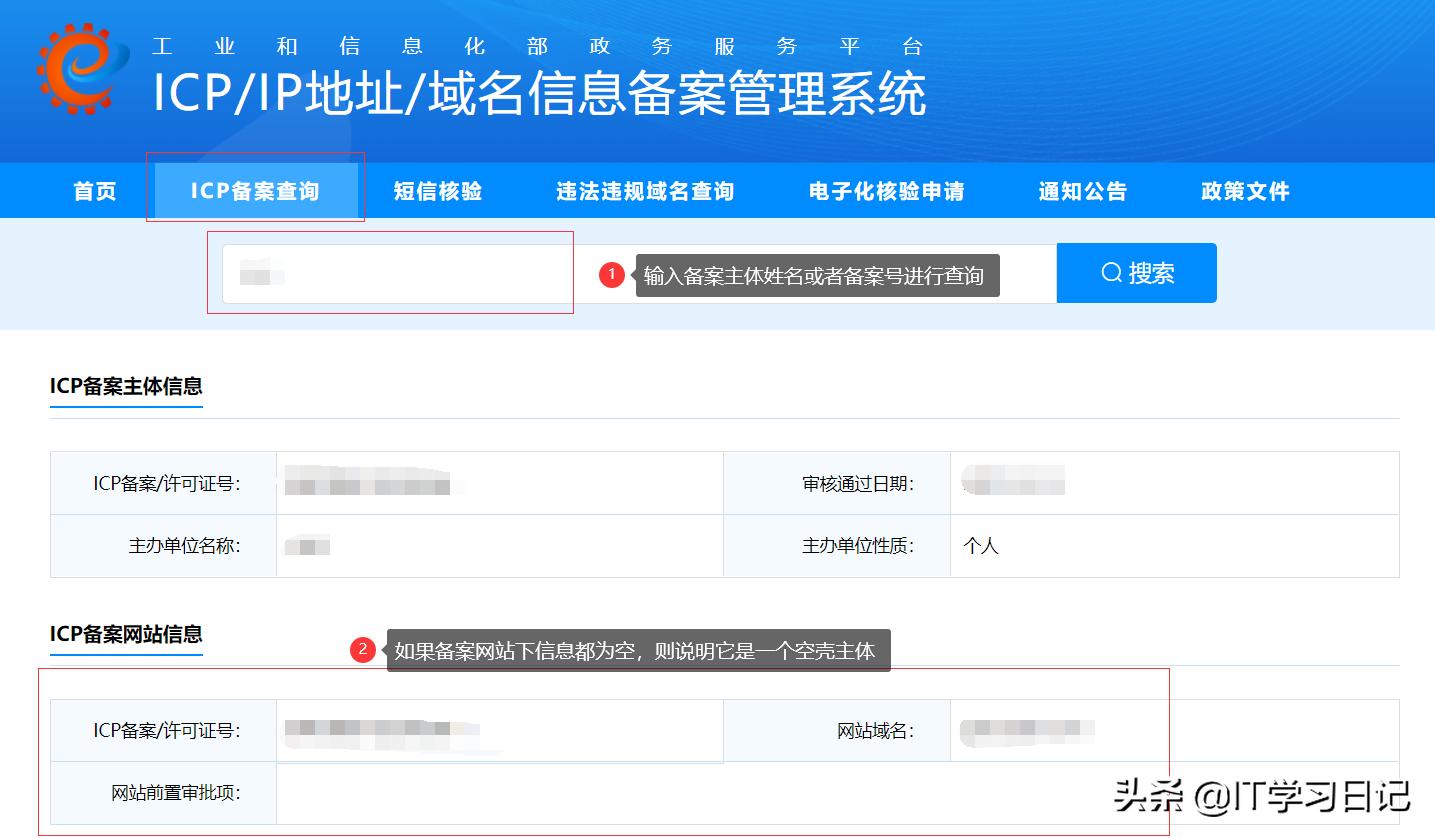1435x838 pixels.
Task: Open 电子化核验申请 from the top bar
Action: [x=884, y=190]
